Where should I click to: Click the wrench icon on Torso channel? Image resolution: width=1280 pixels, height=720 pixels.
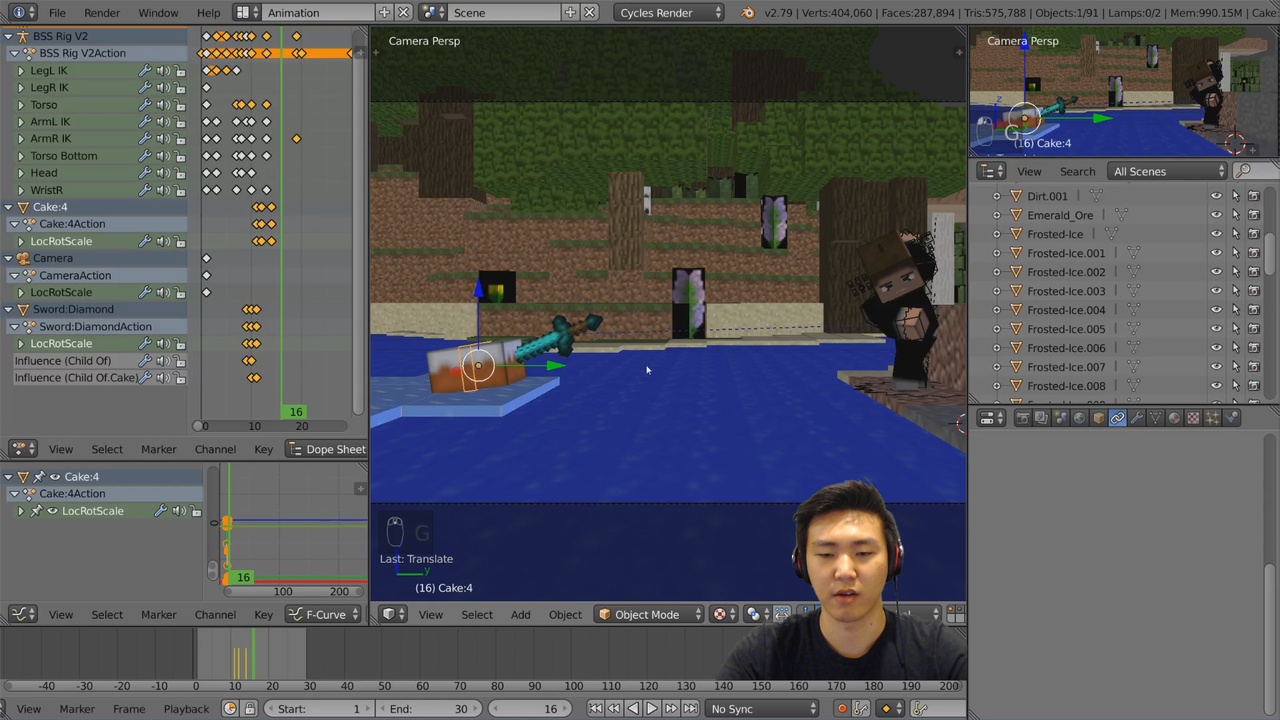[x=145, y=105]
